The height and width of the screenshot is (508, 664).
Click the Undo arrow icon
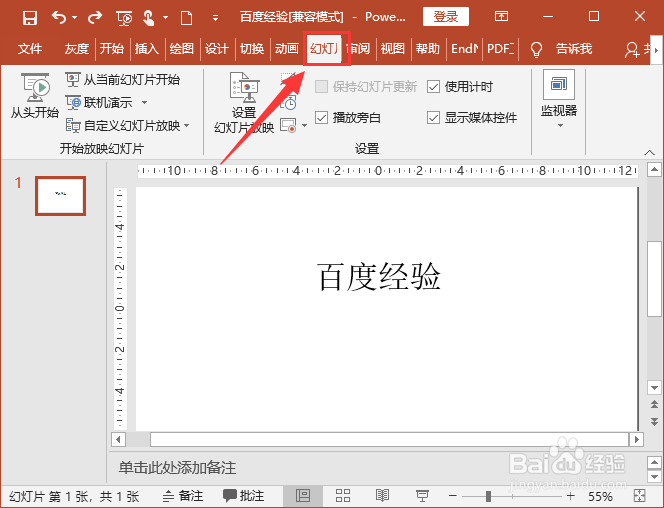[59, 17]
